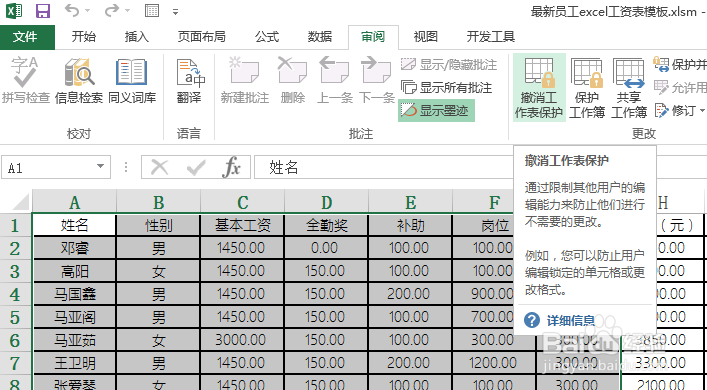Select row 2 header
Image resolution: width=707 pixels, height=390 pixels.
15,248
